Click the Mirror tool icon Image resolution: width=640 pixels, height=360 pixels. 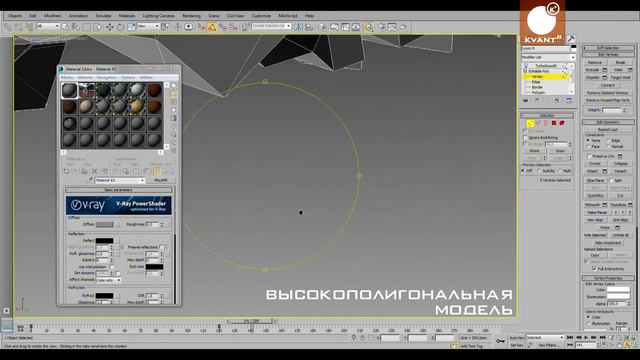(299, 27)
